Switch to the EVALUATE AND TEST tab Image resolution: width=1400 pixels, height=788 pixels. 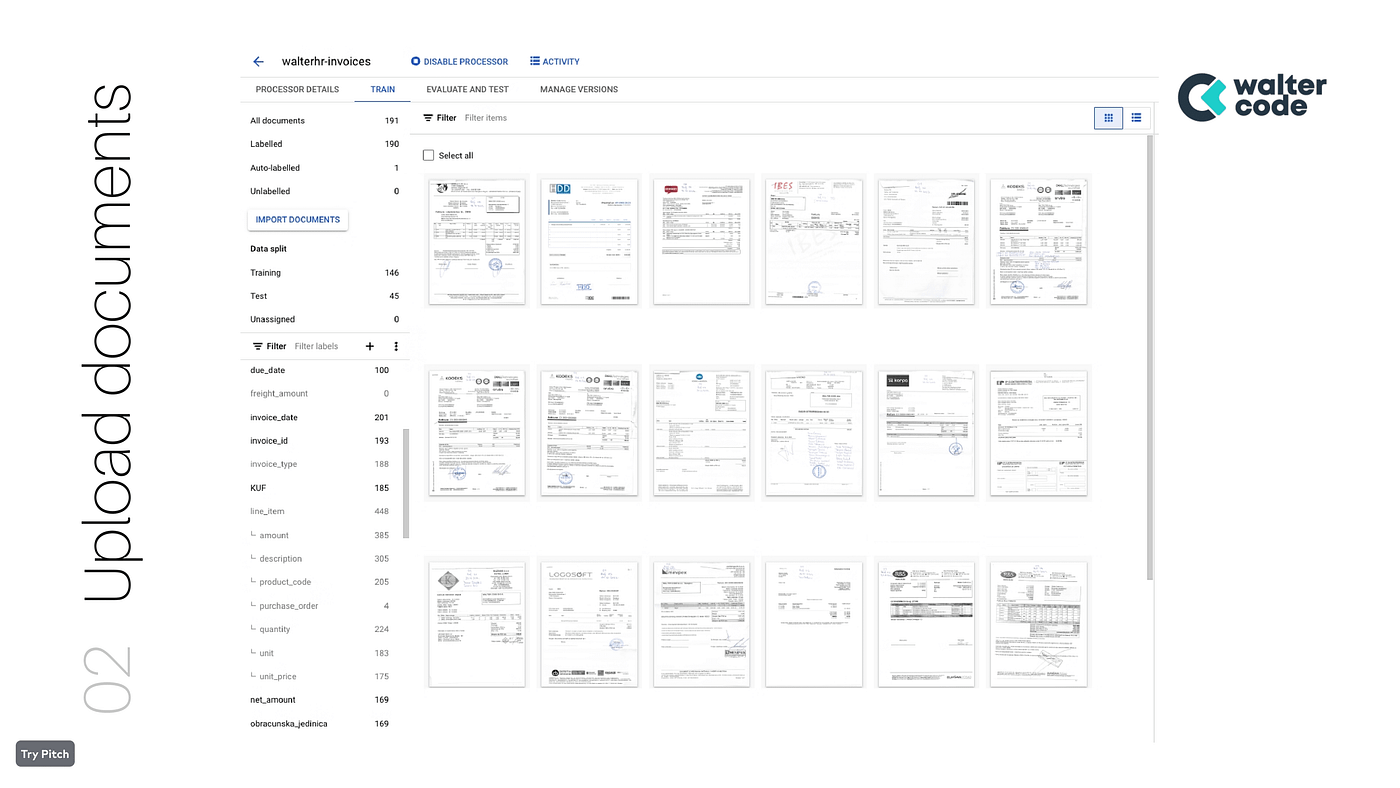(467, 89)
